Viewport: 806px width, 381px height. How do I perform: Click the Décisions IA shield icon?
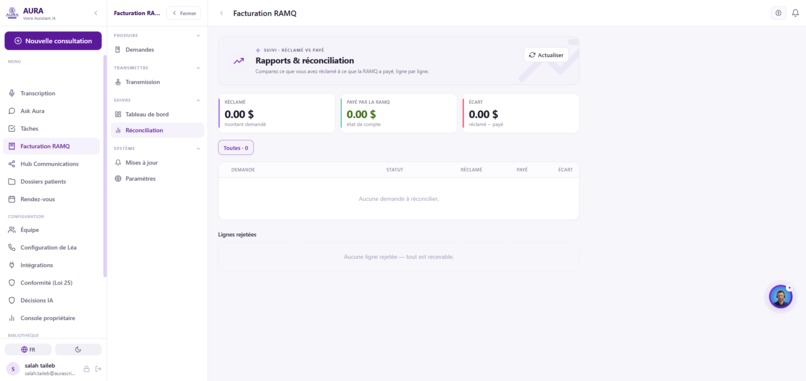click(x=12, y=300)
